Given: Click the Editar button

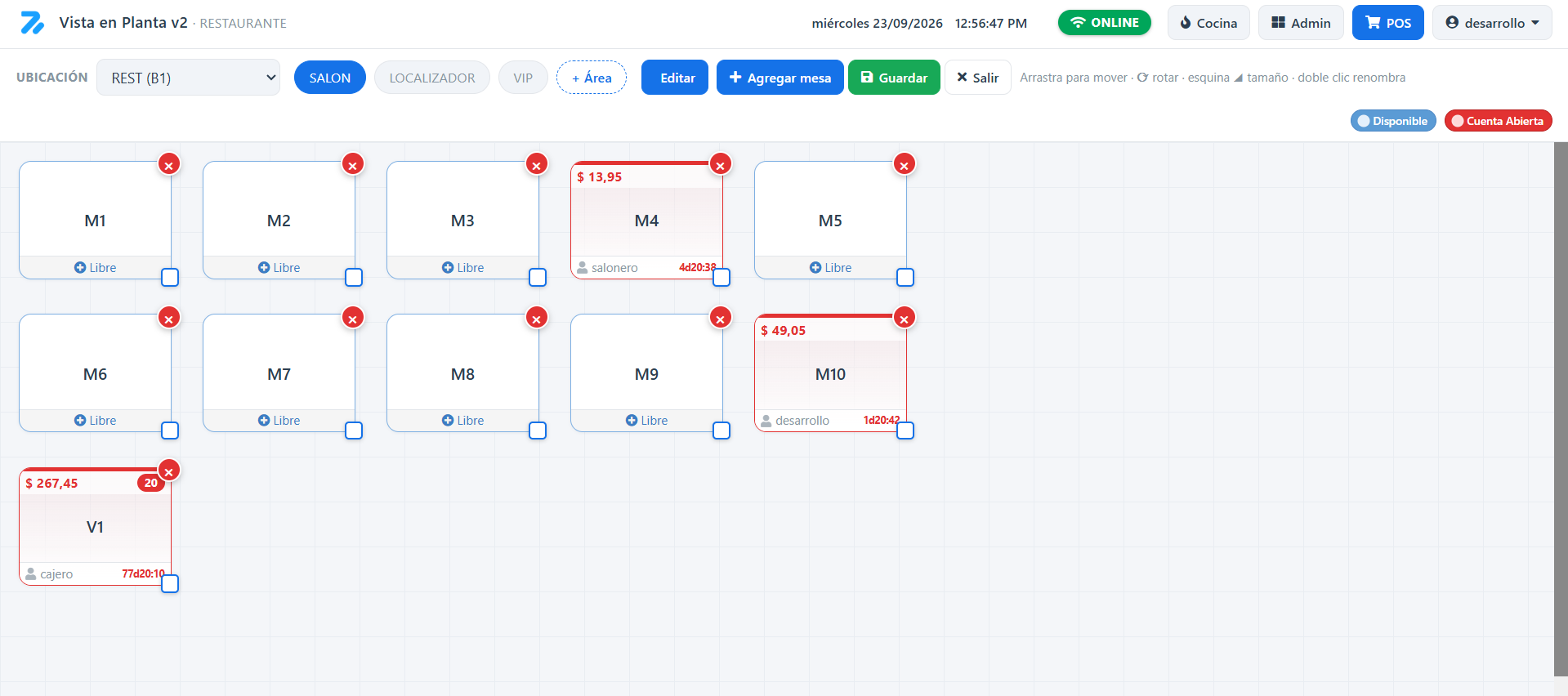Looking at the screenshot, I should click(x=675, y=78).
